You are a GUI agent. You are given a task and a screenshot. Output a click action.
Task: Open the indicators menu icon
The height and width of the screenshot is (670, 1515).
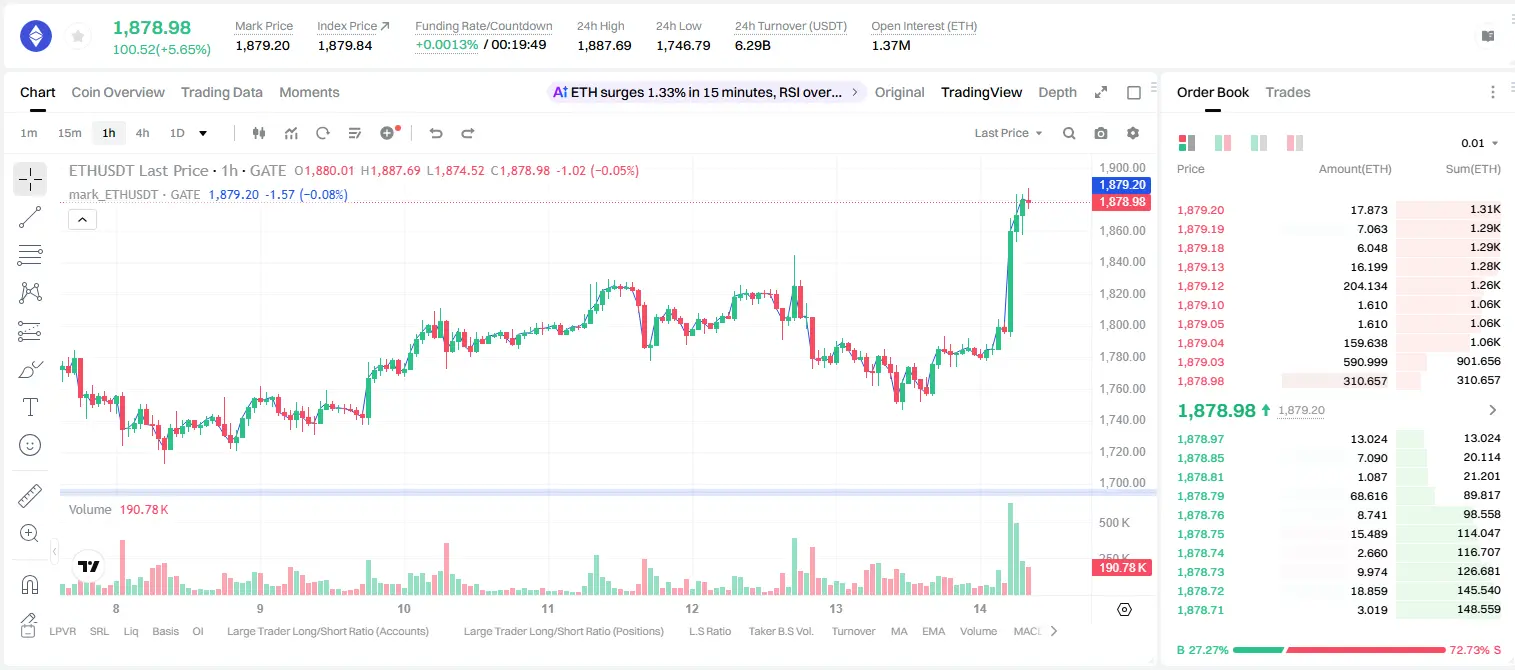[291, 133]
